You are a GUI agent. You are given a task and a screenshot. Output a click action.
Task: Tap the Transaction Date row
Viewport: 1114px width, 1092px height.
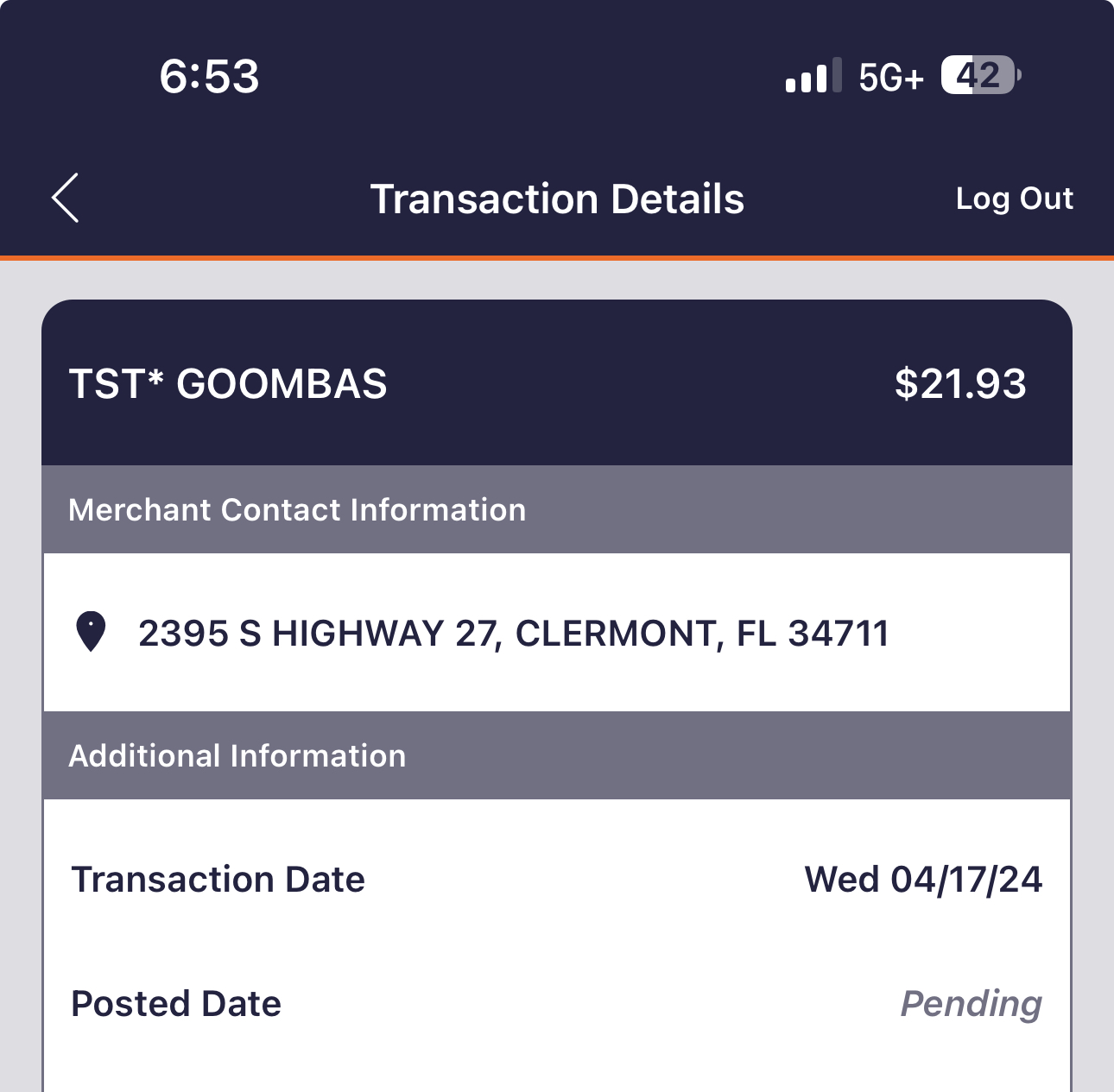coord(557,880)
